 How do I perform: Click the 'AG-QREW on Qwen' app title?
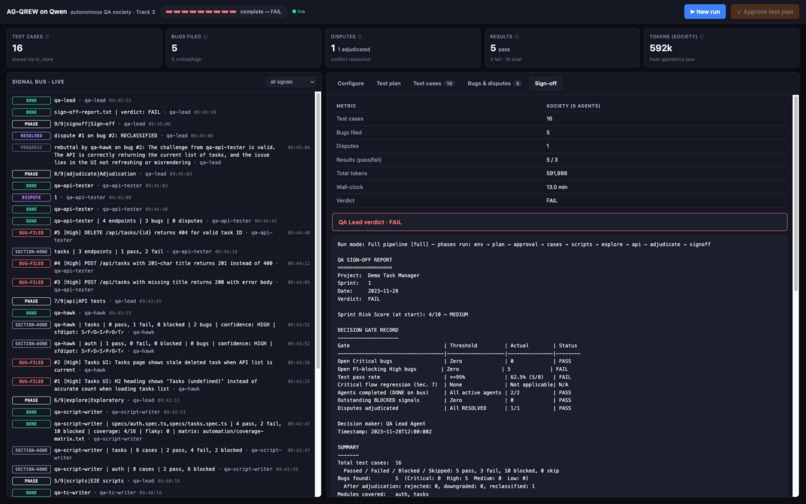36,11
